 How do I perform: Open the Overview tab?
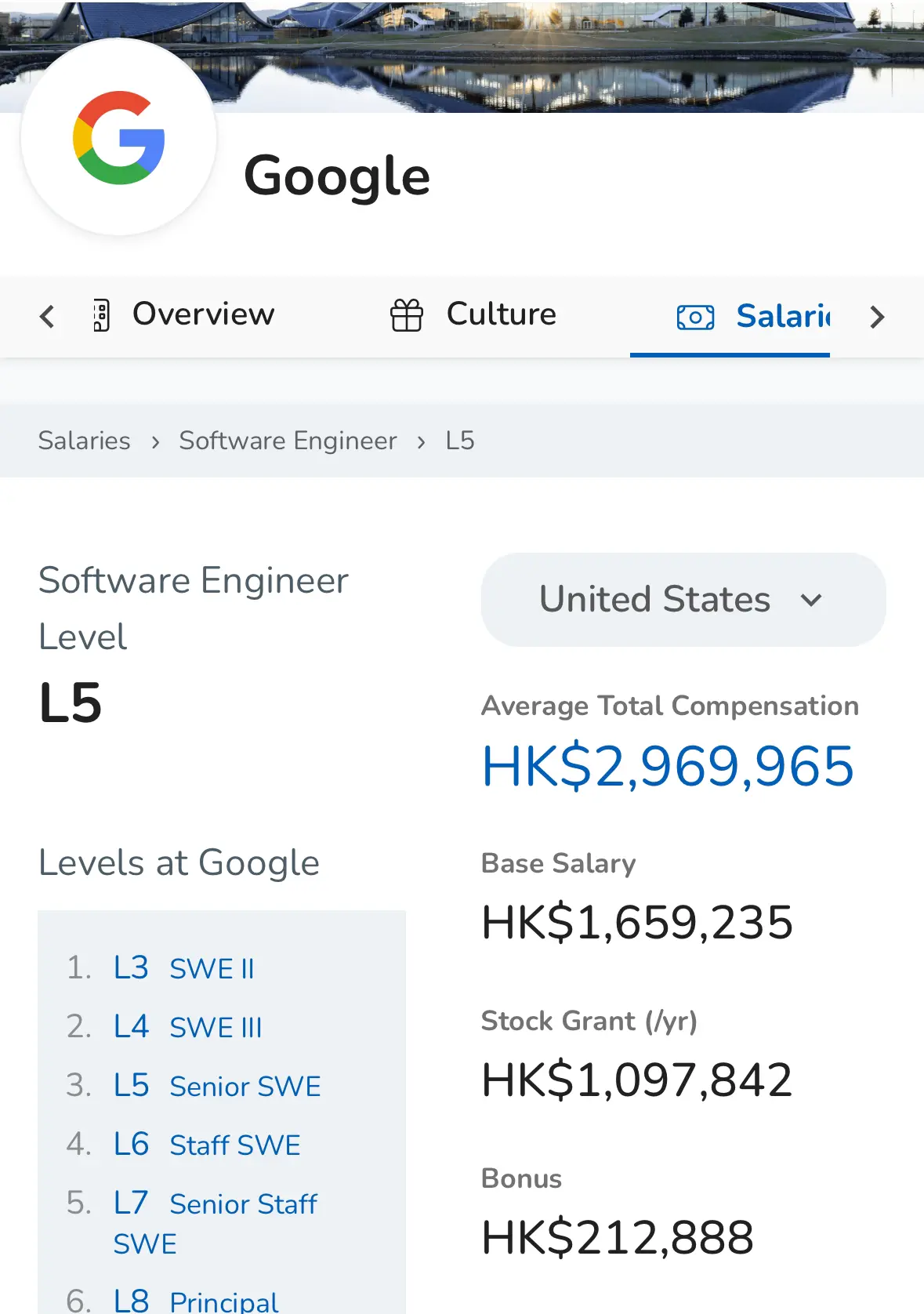point(203,314)
